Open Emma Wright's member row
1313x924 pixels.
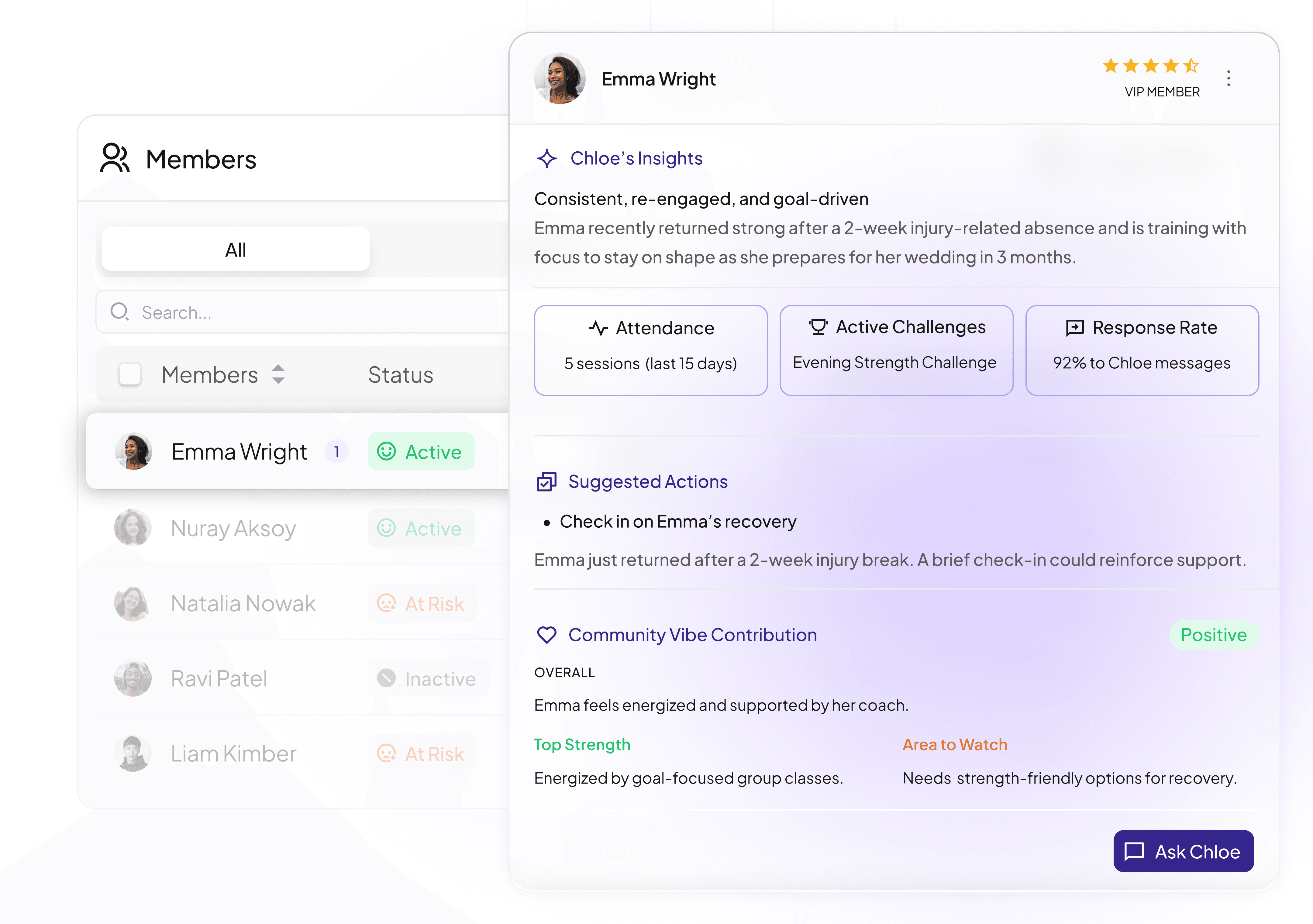[x=239, y=452]
